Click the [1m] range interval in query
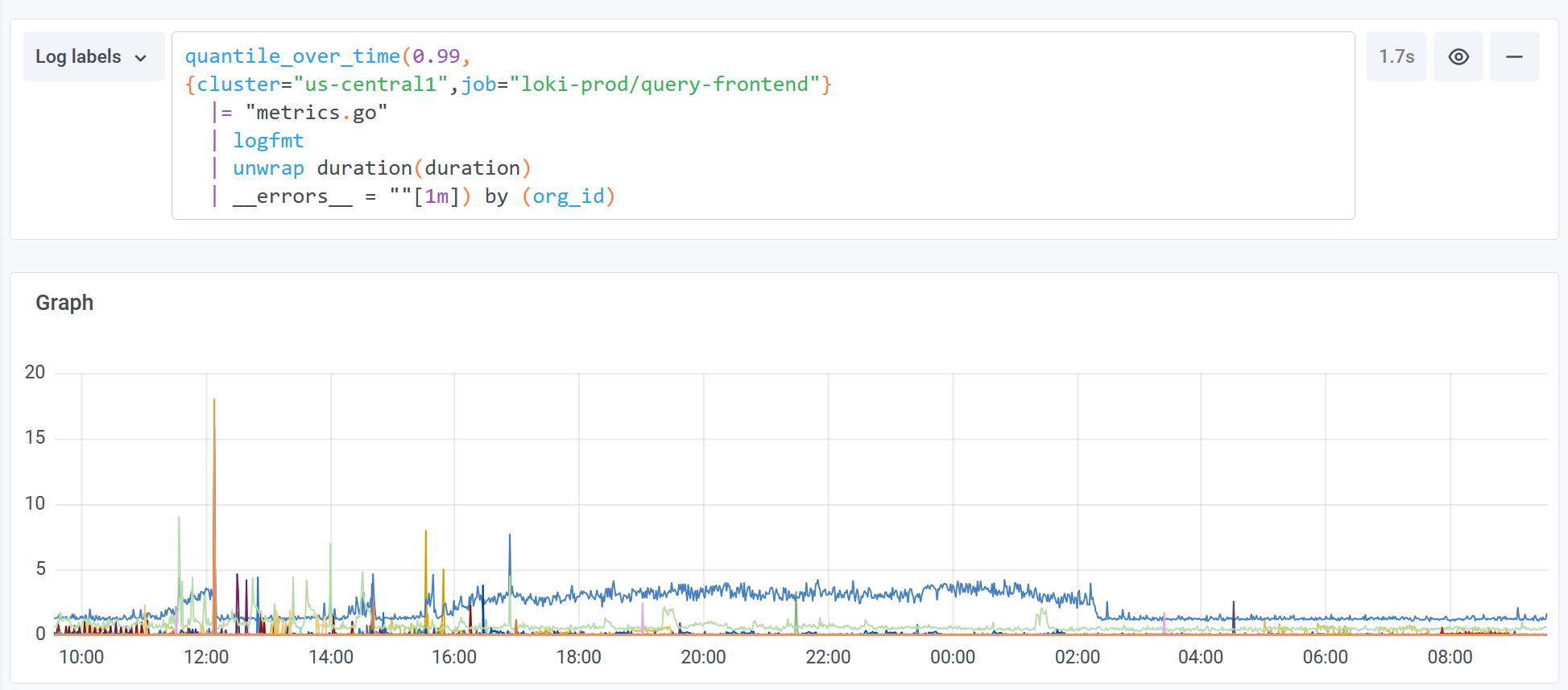 click(436, 196)
